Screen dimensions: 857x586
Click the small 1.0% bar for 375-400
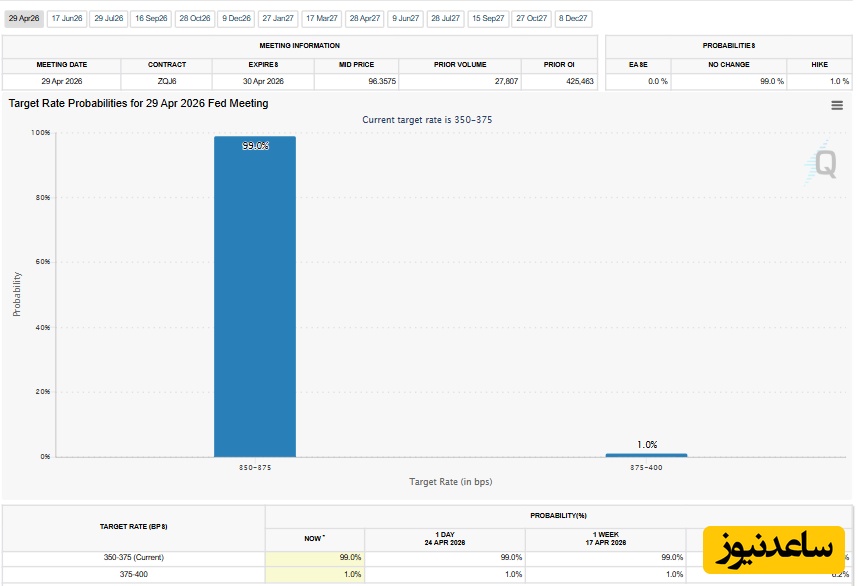[646, 455]
